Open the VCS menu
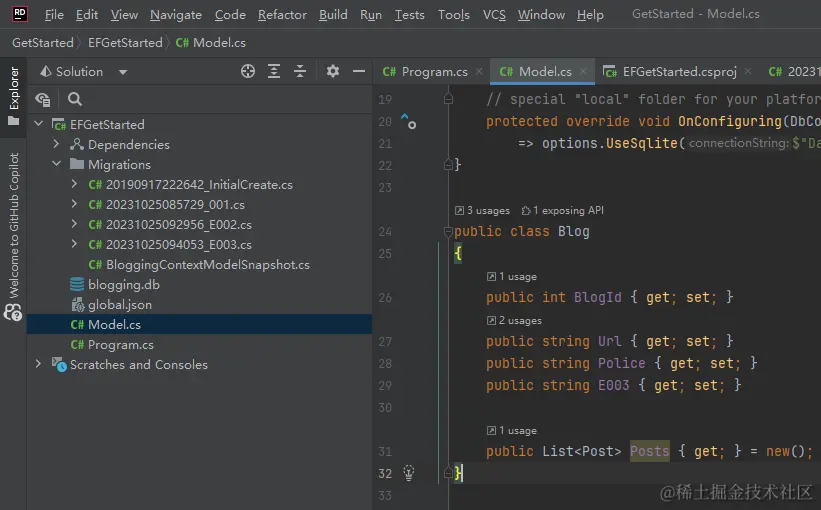The width and height of the screenshot is (821, 510). point(494,15)
